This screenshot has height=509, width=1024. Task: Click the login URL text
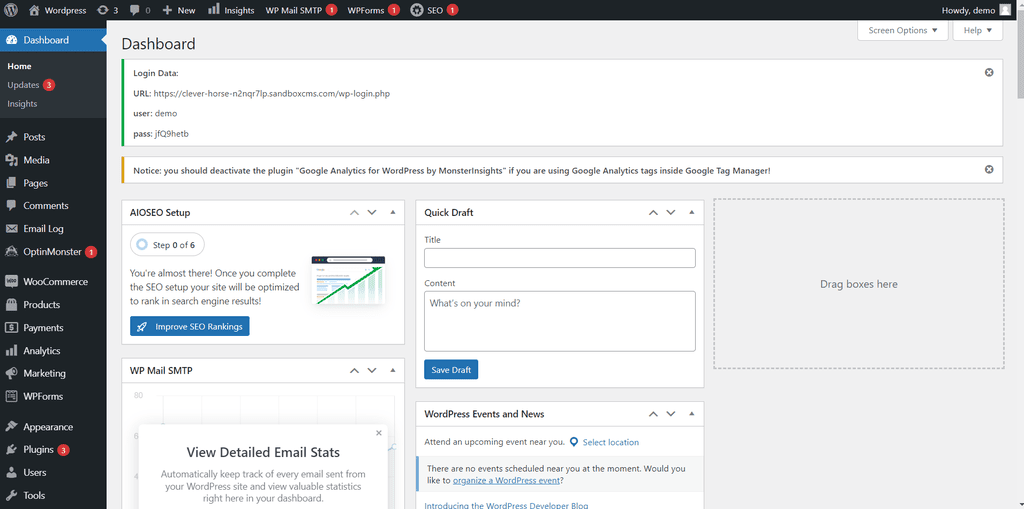click(x=272, y=93)
